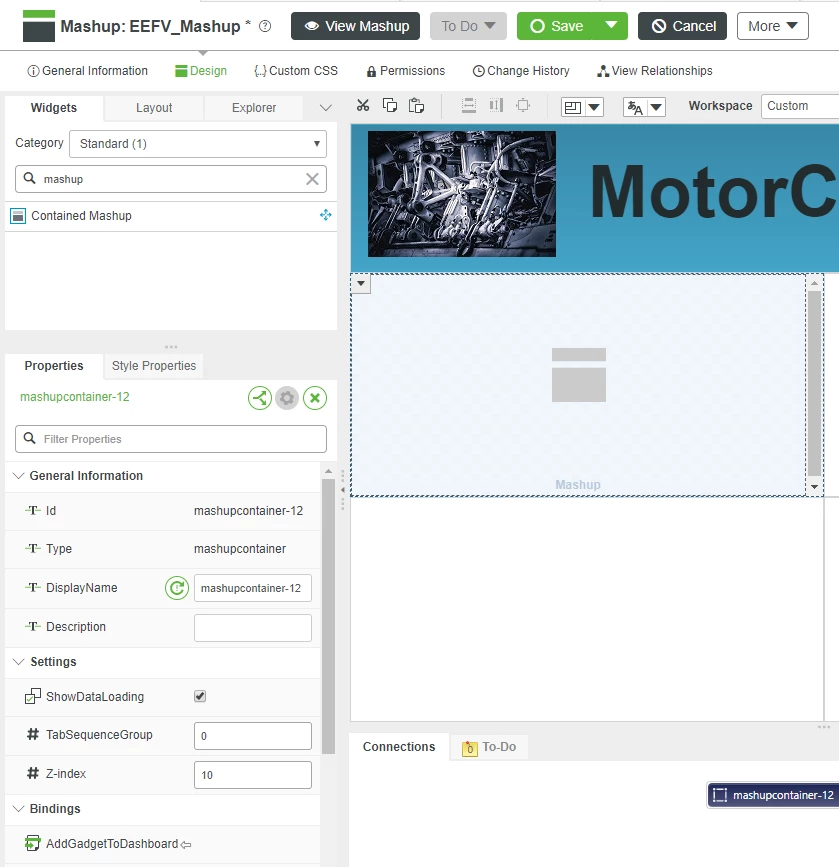This screenshot has height=867, width=839.
Task: Click the motorcycle engine image thumbnail
Action: tap(460, 191)
